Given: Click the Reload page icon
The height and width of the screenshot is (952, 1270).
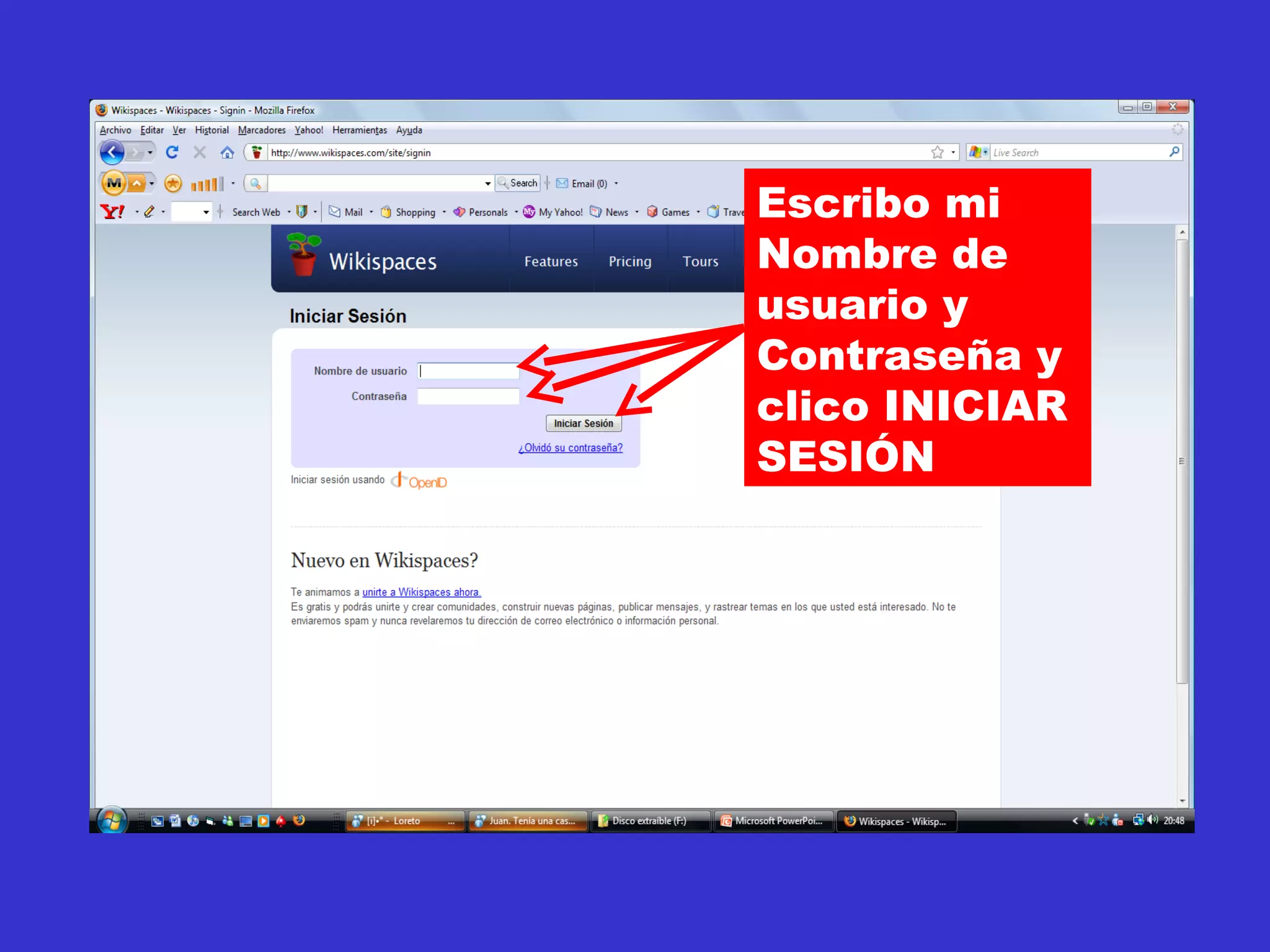Looking at the screenshot, I should [172, 152].
